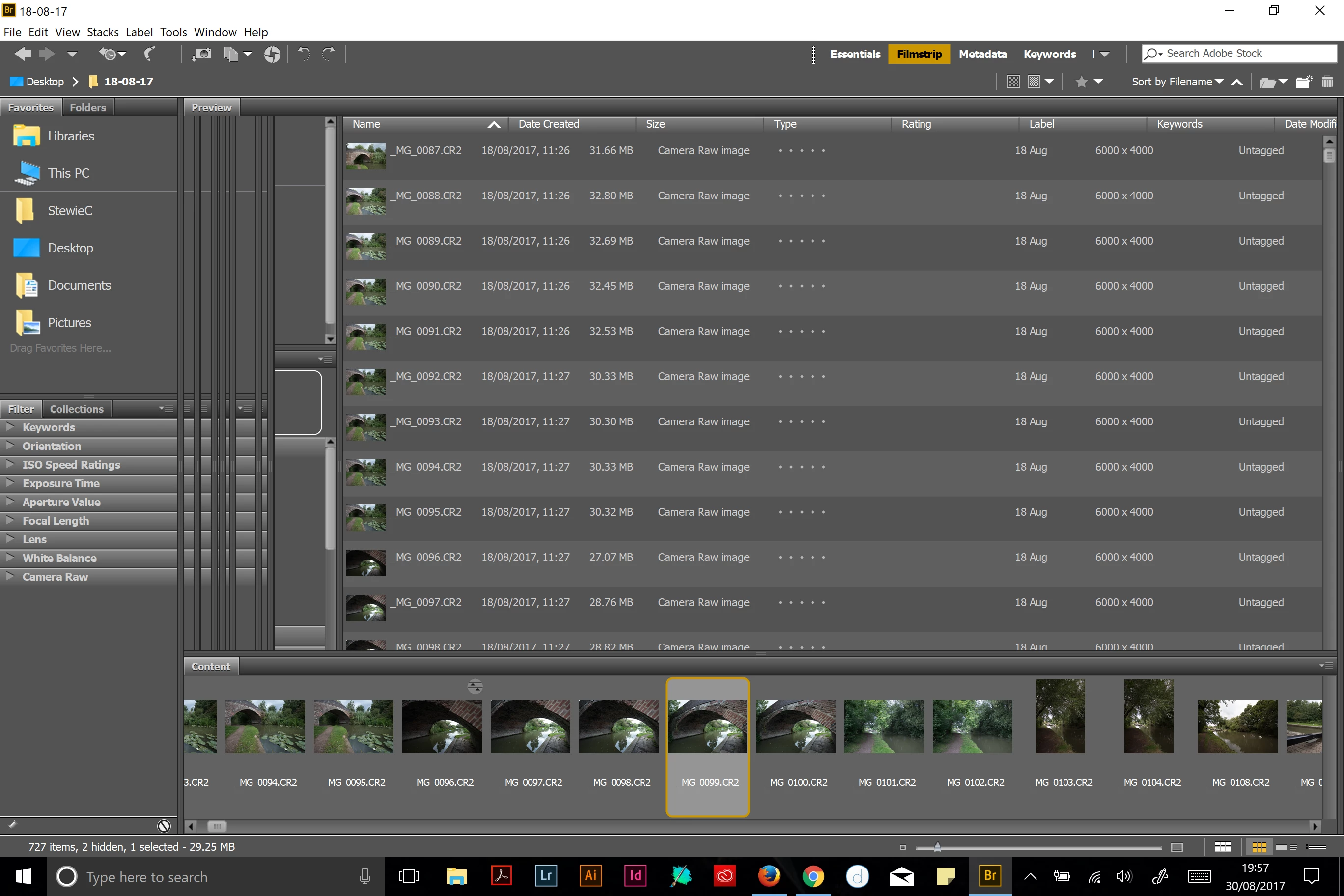Click the Clear filter icon in Filter panel
1344x896 pixels.
(164, 826)
